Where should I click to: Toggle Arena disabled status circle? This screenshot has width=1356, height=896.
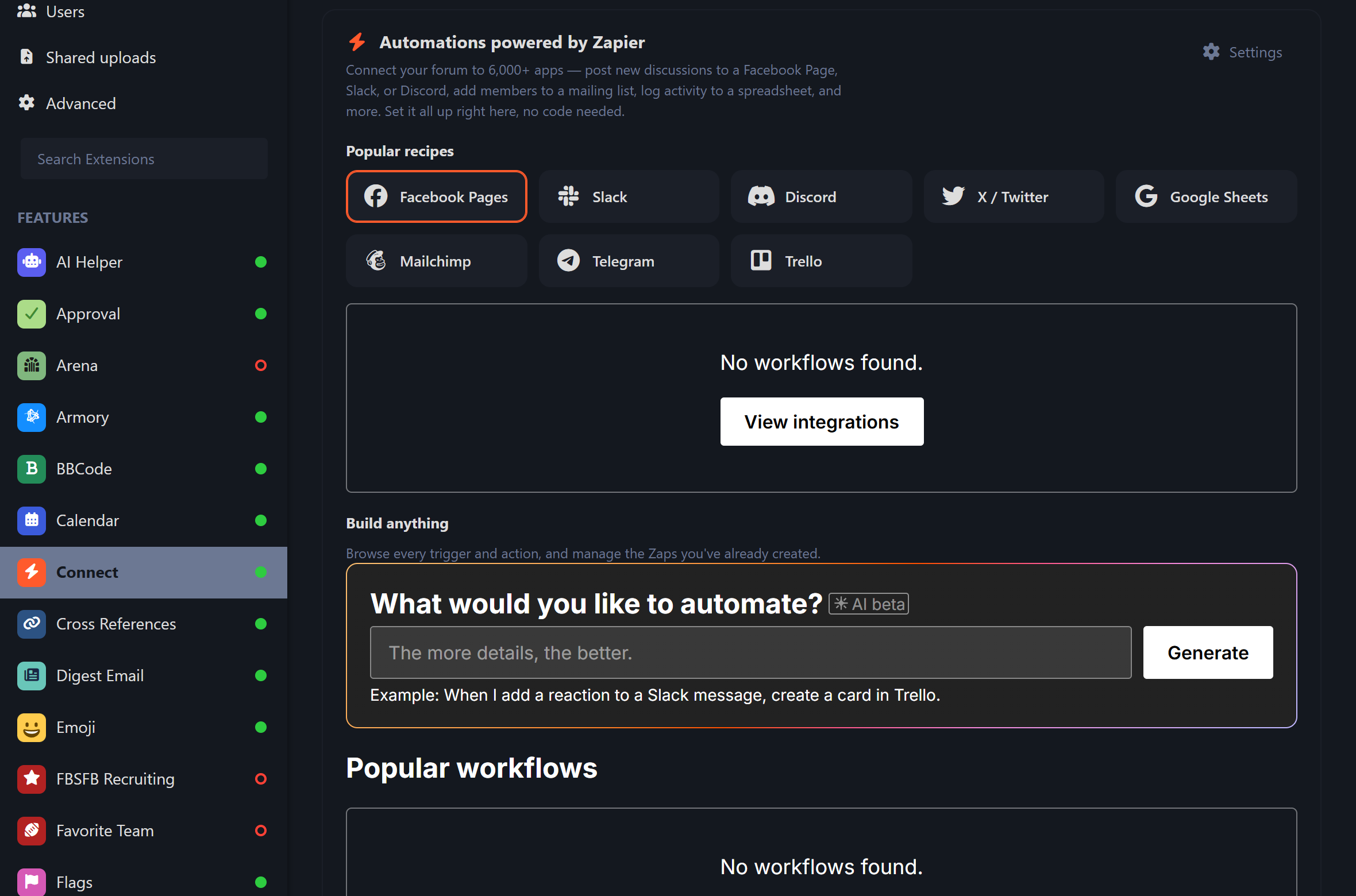(261, 366)
